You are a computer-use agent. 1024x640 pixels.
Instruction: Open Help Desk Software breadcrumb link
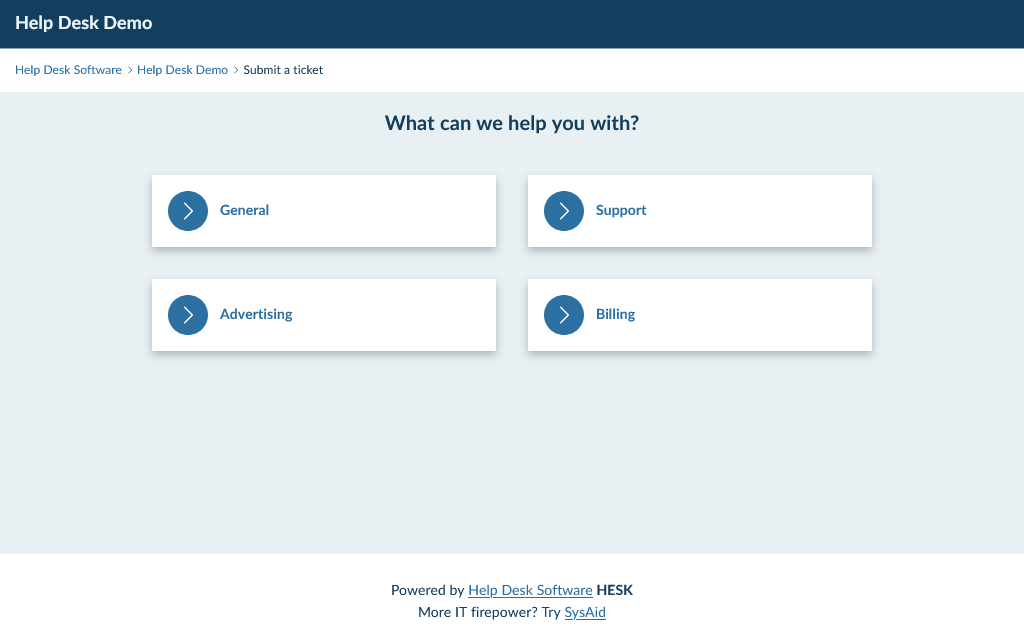[68, 70]
